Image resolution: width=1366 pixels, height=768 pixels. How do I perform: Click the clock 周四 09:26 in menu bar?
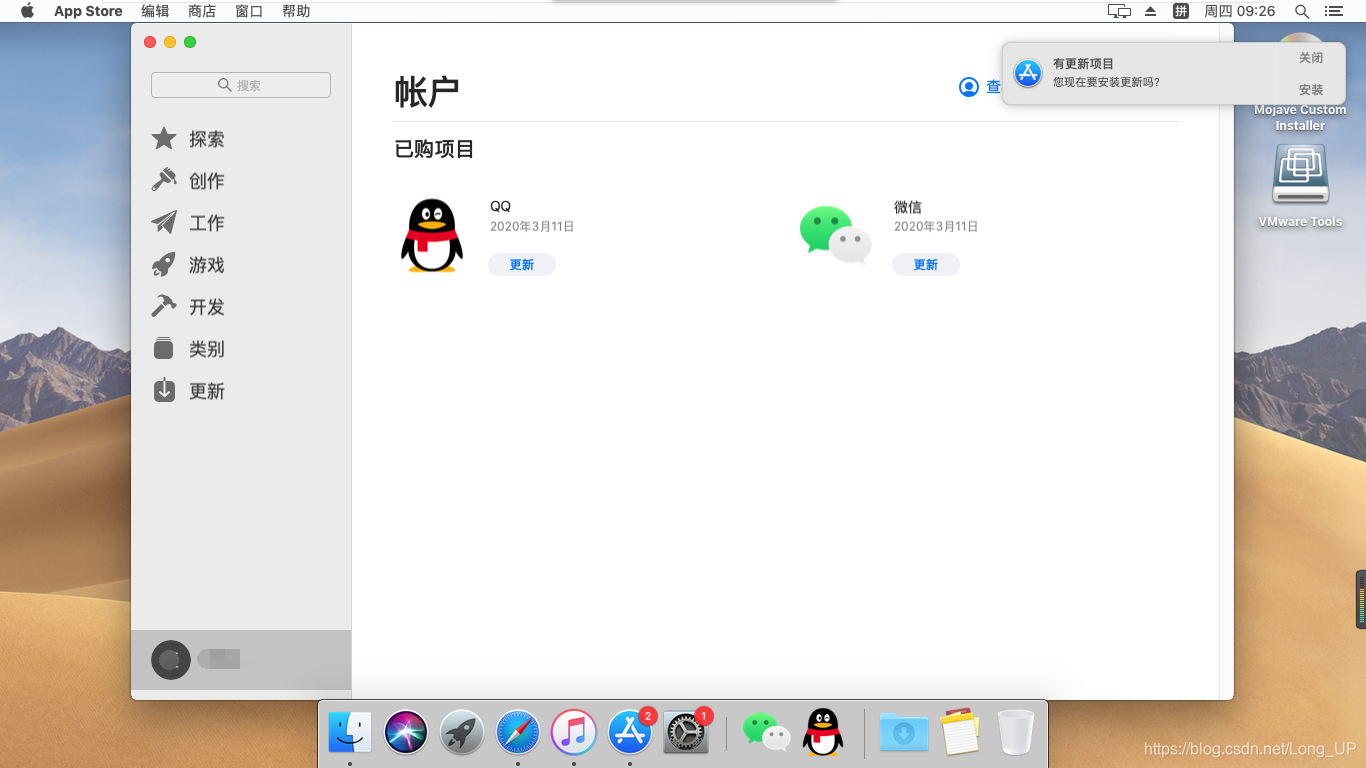coord(1239,11)
